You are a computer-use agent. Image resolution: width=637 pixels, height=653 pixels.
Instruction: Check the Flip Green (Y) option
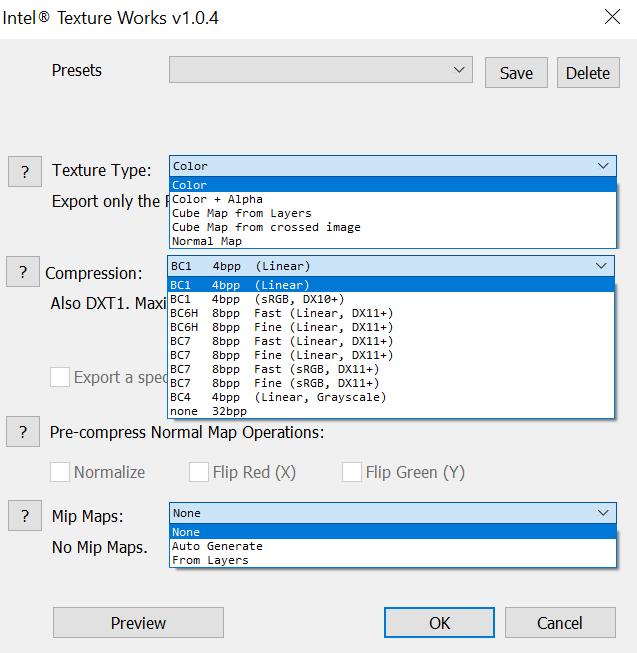(x=352, y=472)
